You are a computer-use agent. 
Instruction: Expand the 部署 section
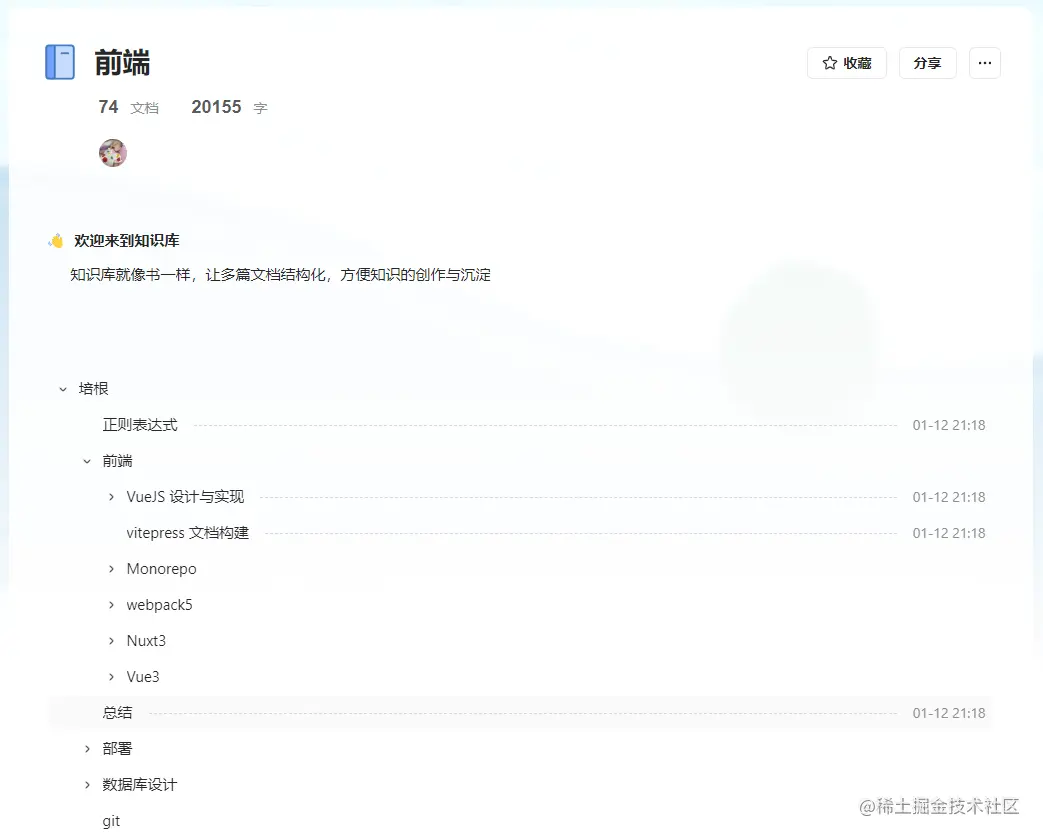pyautogui.click(x=87, y=748)
